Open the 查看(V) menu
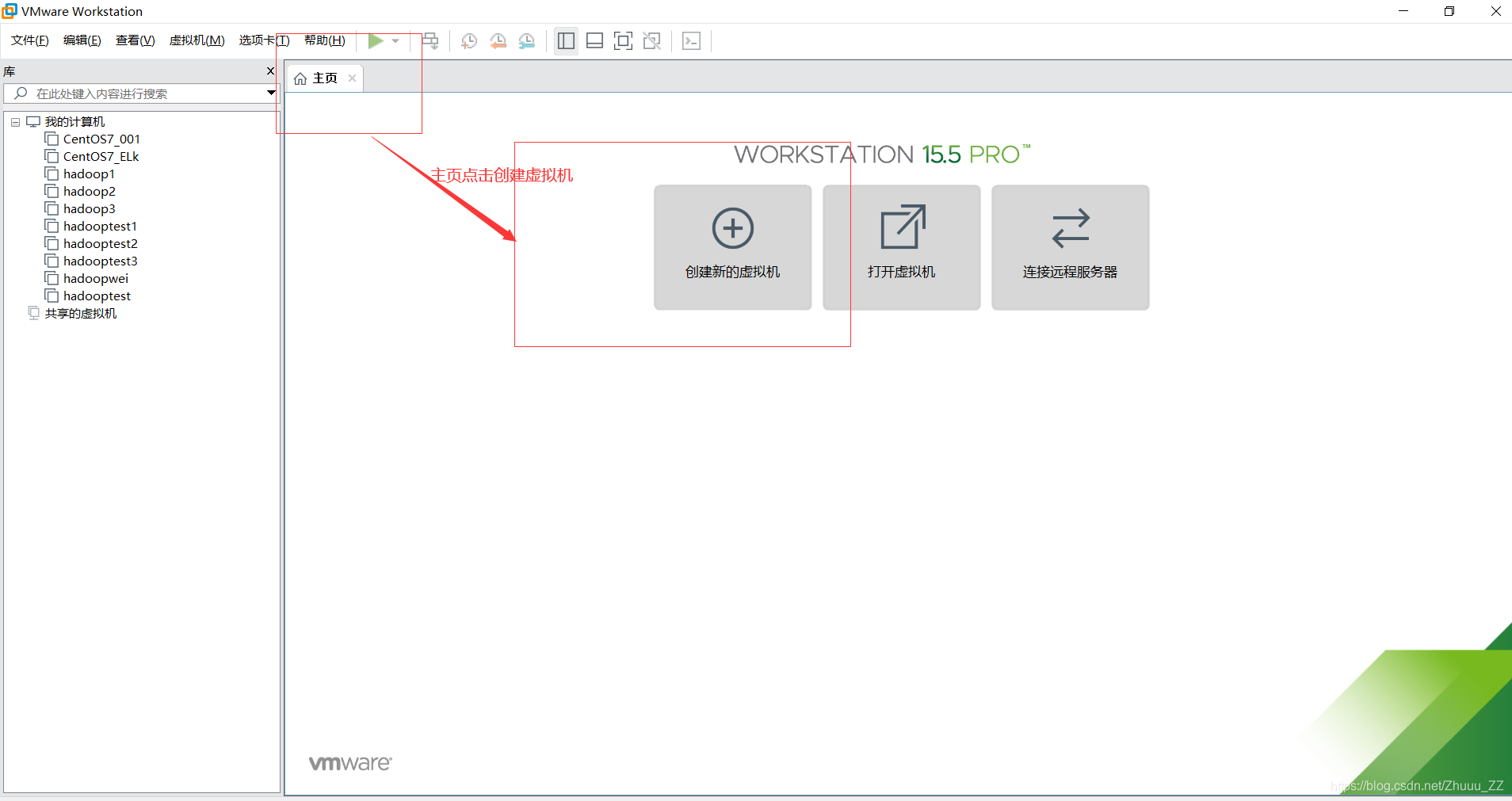This screenshot has height=801, width=1512. point(136,40)
